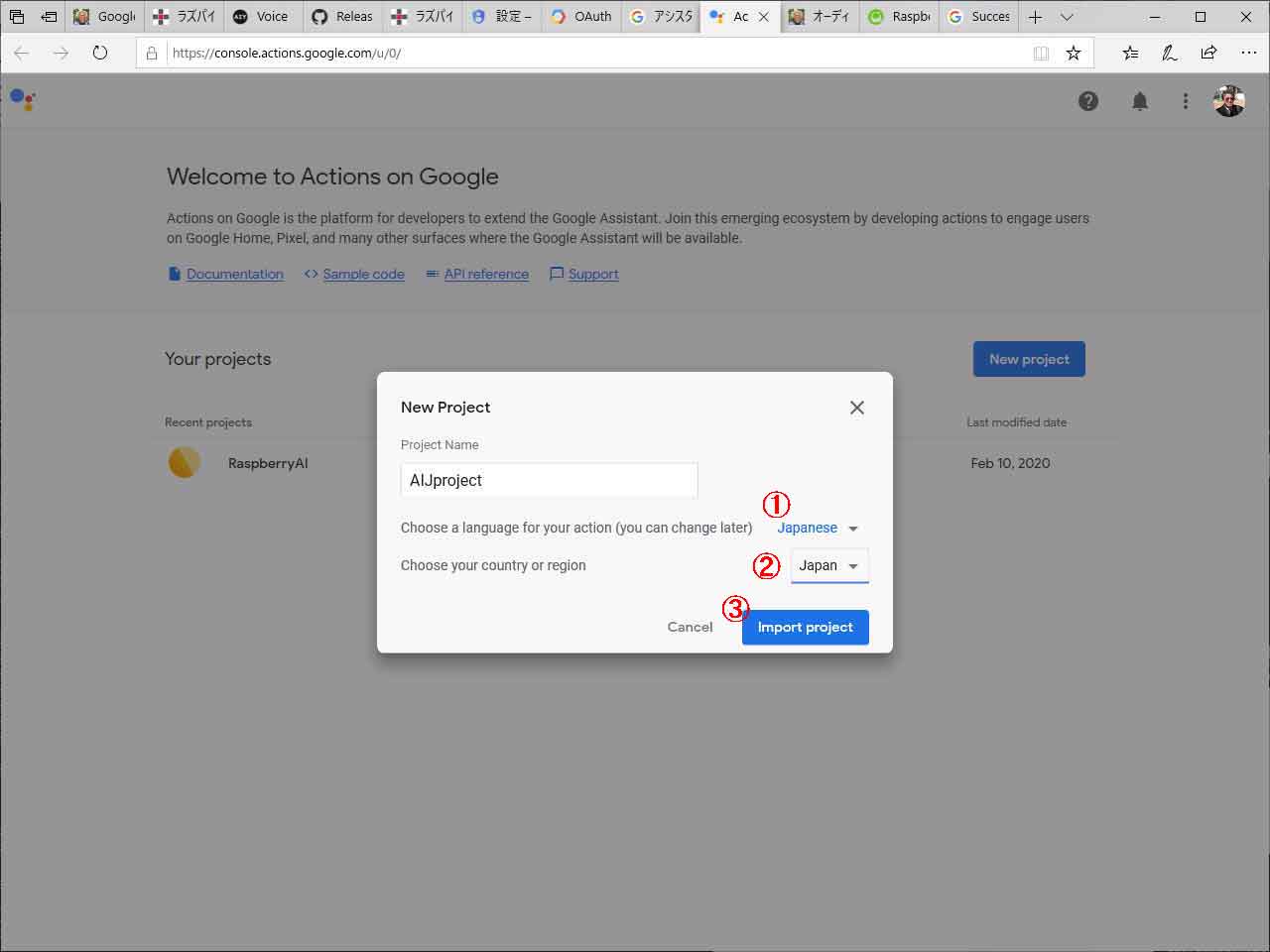Viewport: 1270px width, 952px height.
Task: Set these tabs aside icon
Action: (x=48, y=17)
